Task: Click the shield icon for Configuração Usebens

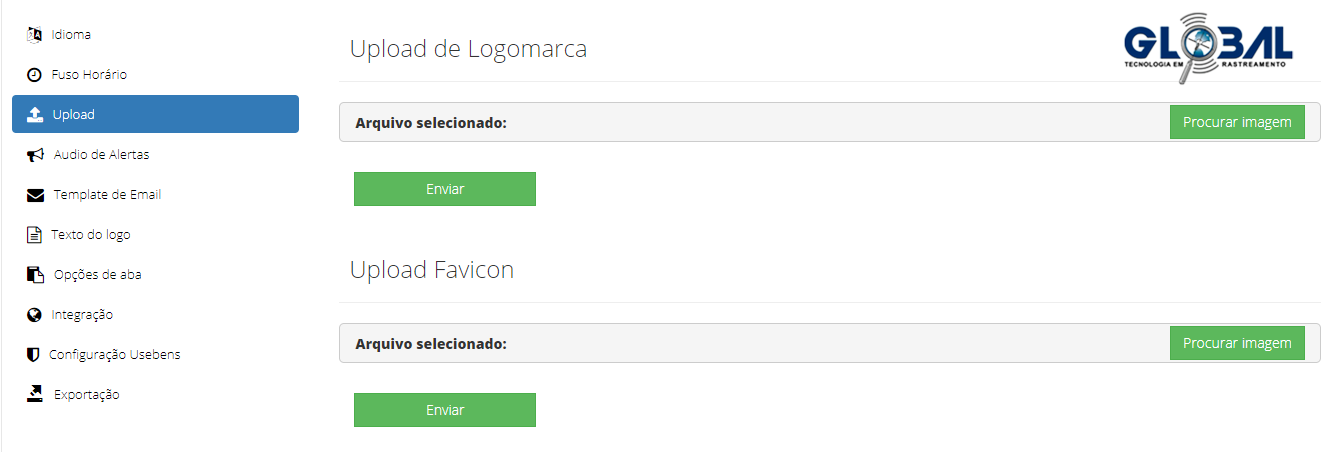Action: [33, 355]
